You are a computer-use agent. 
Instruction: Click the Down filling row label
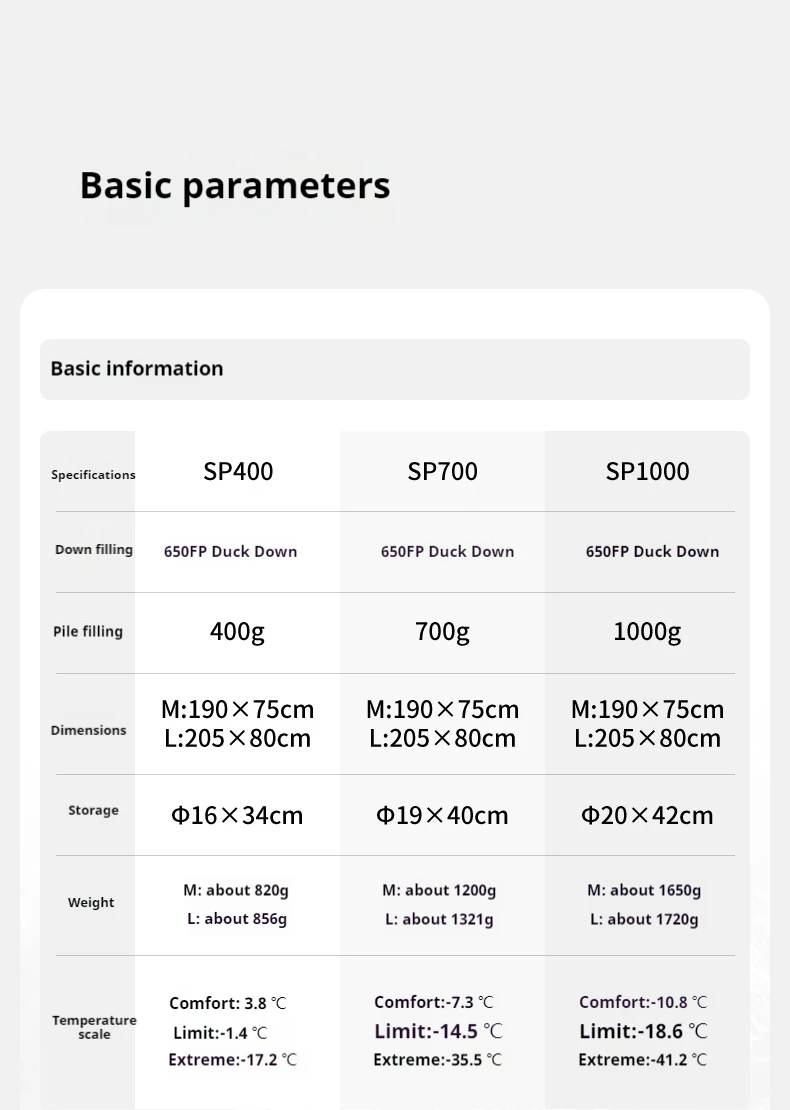tap(94, 549)
